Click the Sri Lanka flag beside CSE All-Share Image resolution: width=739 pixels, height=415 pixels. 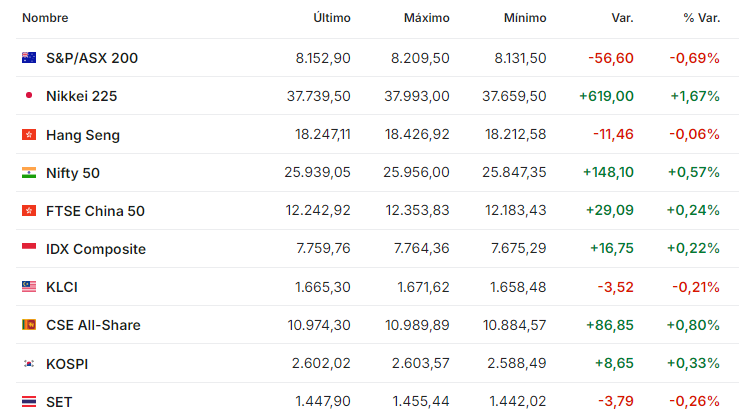tap(29, 325)
